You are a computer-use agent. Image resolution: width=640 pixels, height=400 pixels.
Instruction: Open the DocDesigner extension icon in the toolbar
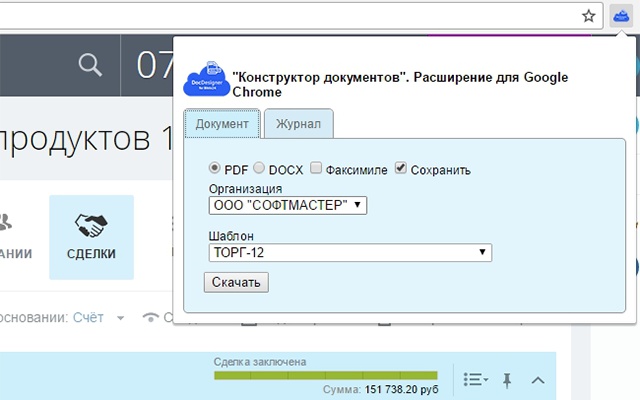point(621,16)
